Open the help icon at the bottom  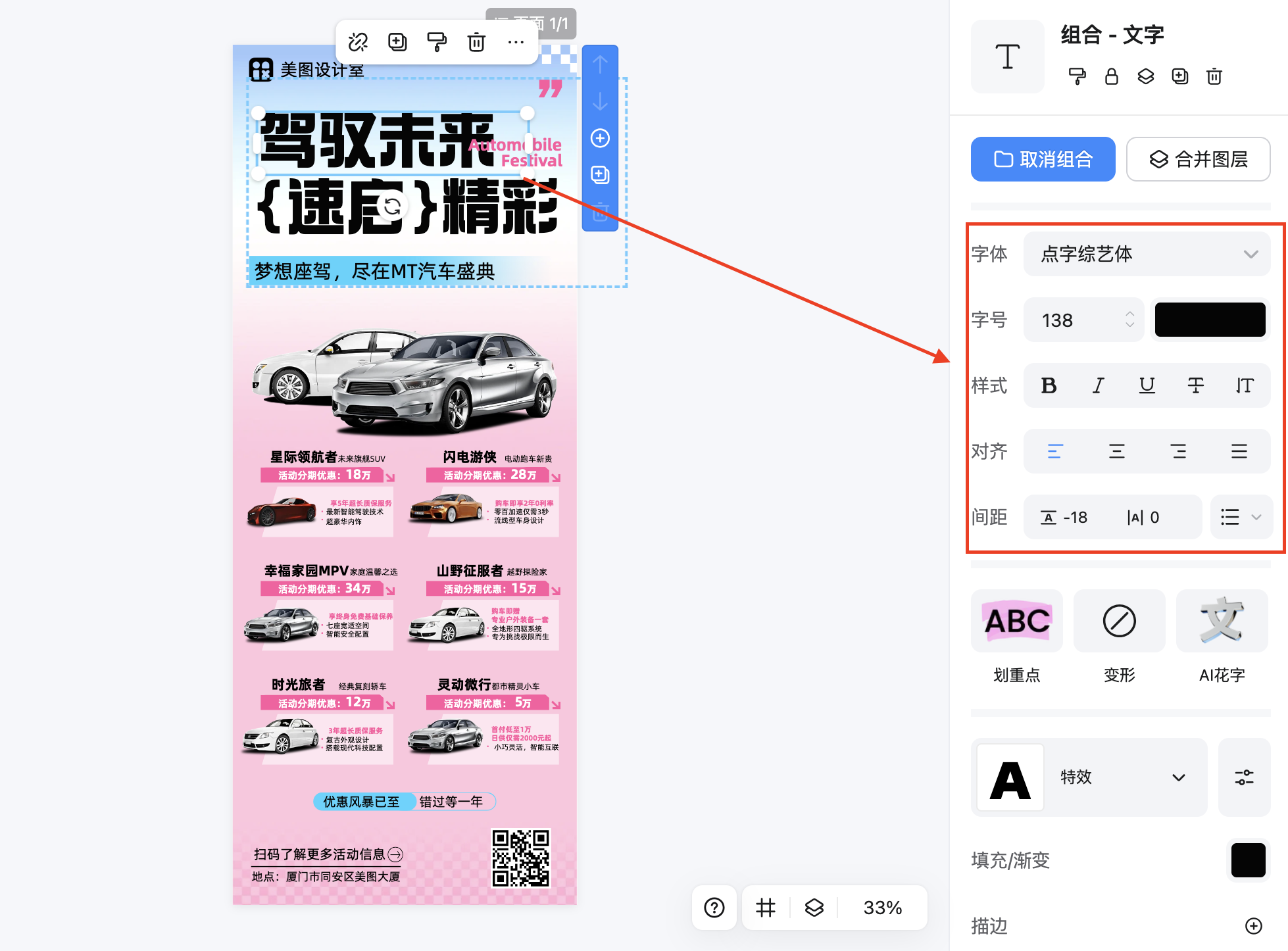pos(714,908)
